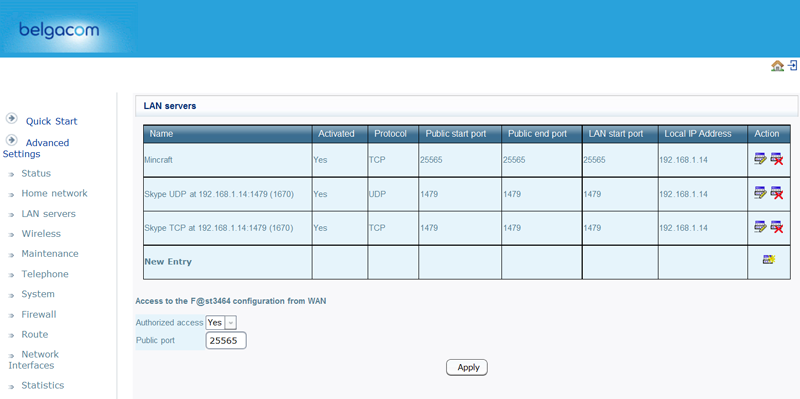The width and height of the screenshot is (800, 399).
Task: Click the LAN start port header
Action: tap(620, 134)
